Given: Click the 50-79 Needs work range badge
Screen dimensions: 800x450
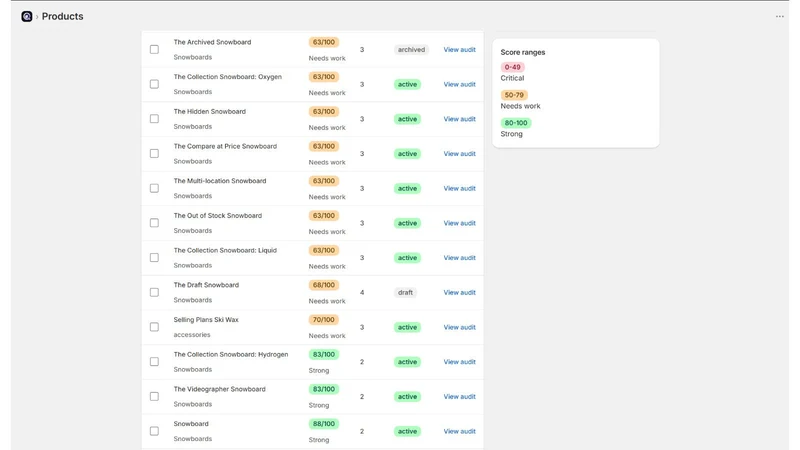Looking at the screenshot, I should (x=514, y=95).
